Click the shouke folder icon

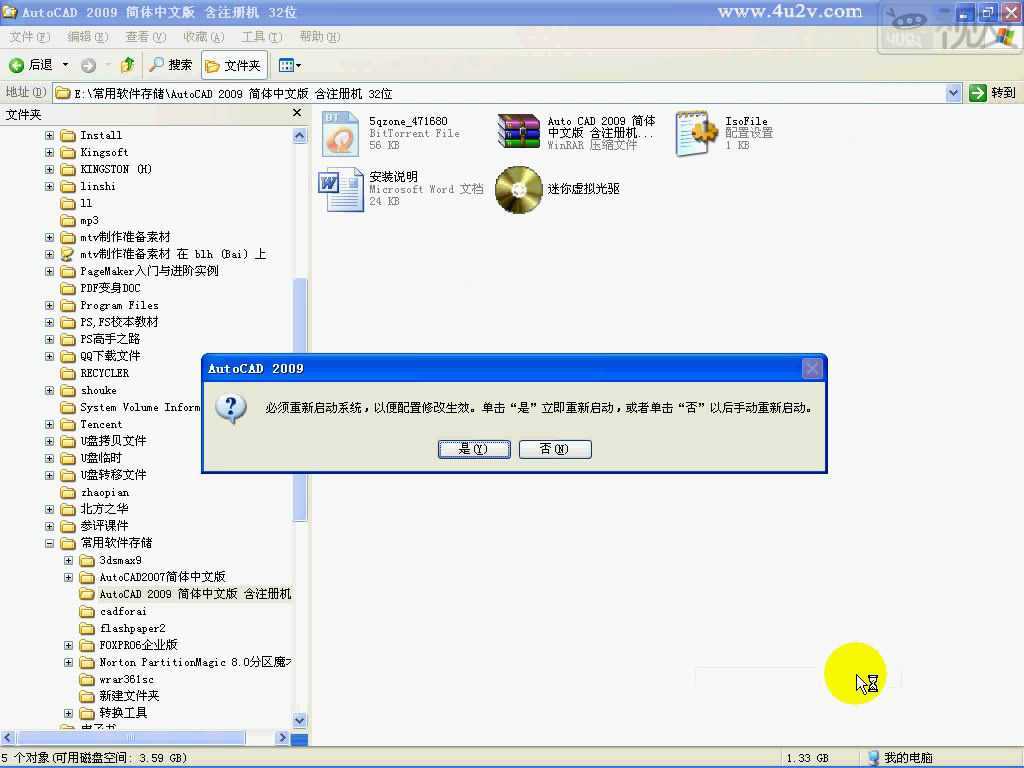point(67,390)
